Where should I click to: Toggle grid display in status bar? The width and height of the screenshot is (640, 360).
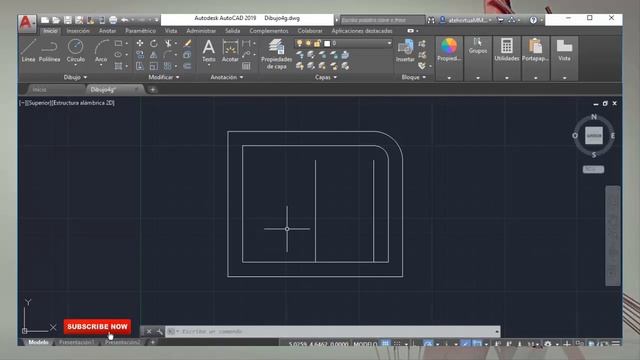point(385,344)
